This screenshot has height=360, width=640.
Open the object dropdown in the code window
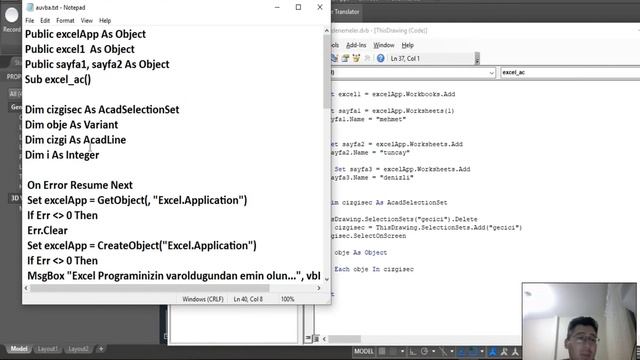(x=491, y=73)
